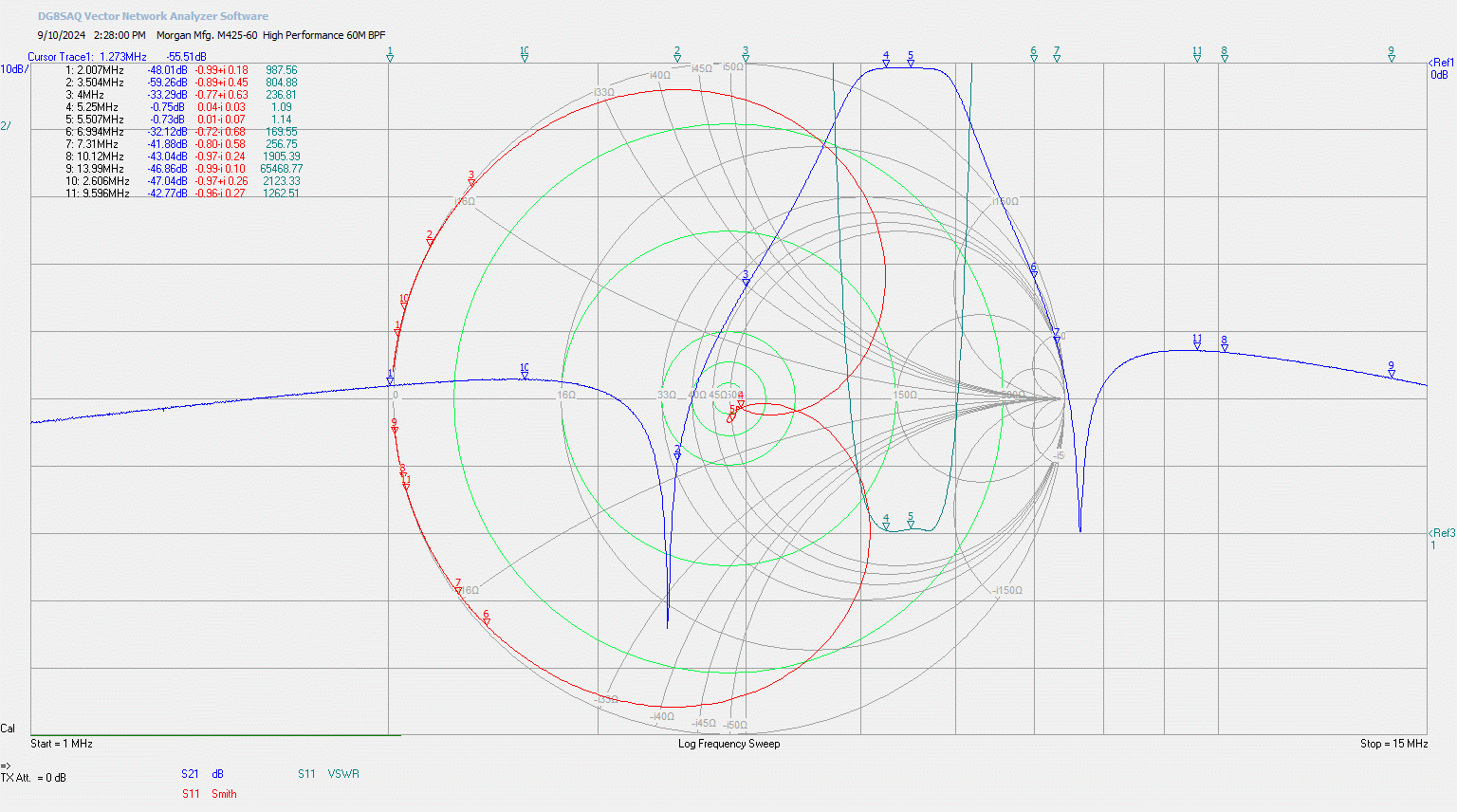Click teal VSWR marker 2 at the top edge
The image size is (1457, 812).
click(677, 55)
